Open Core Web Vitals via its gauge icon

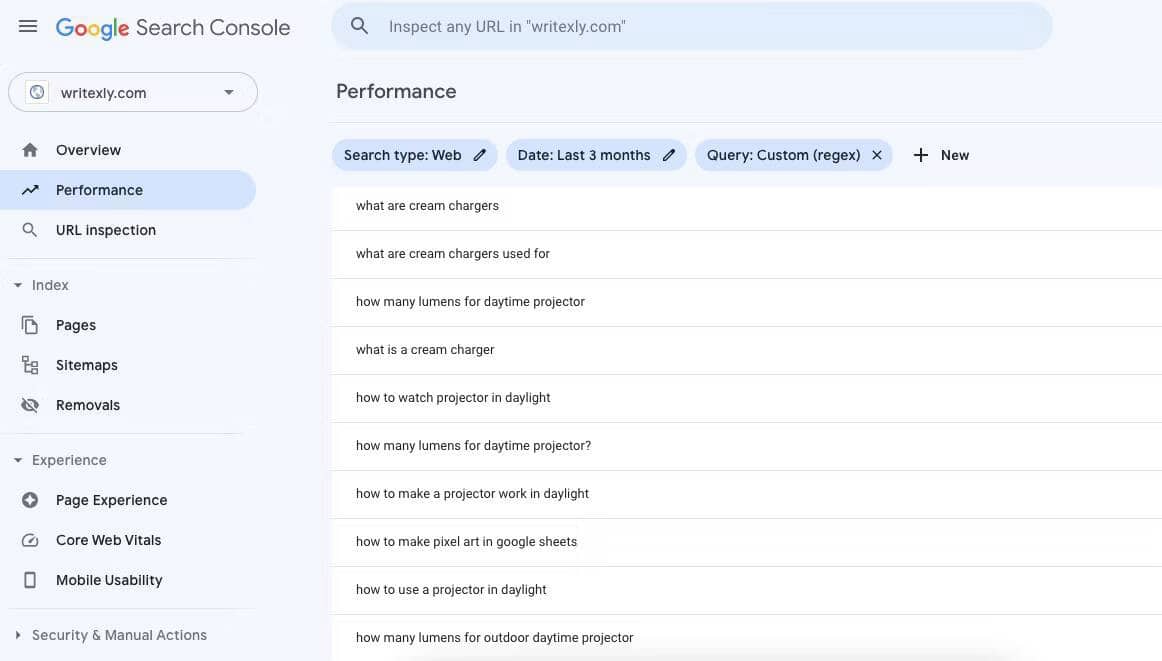pyautogui.click(x=30, y=539)
